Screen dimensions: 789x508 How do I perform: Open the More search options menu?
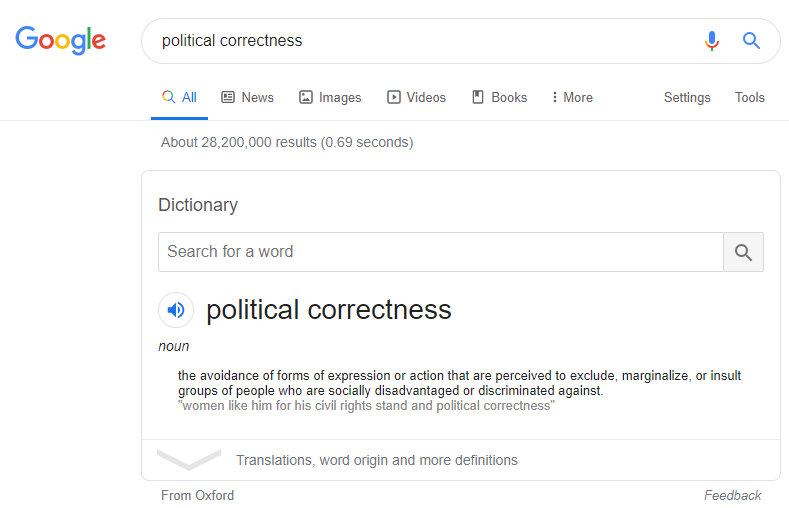click(572, 97)
